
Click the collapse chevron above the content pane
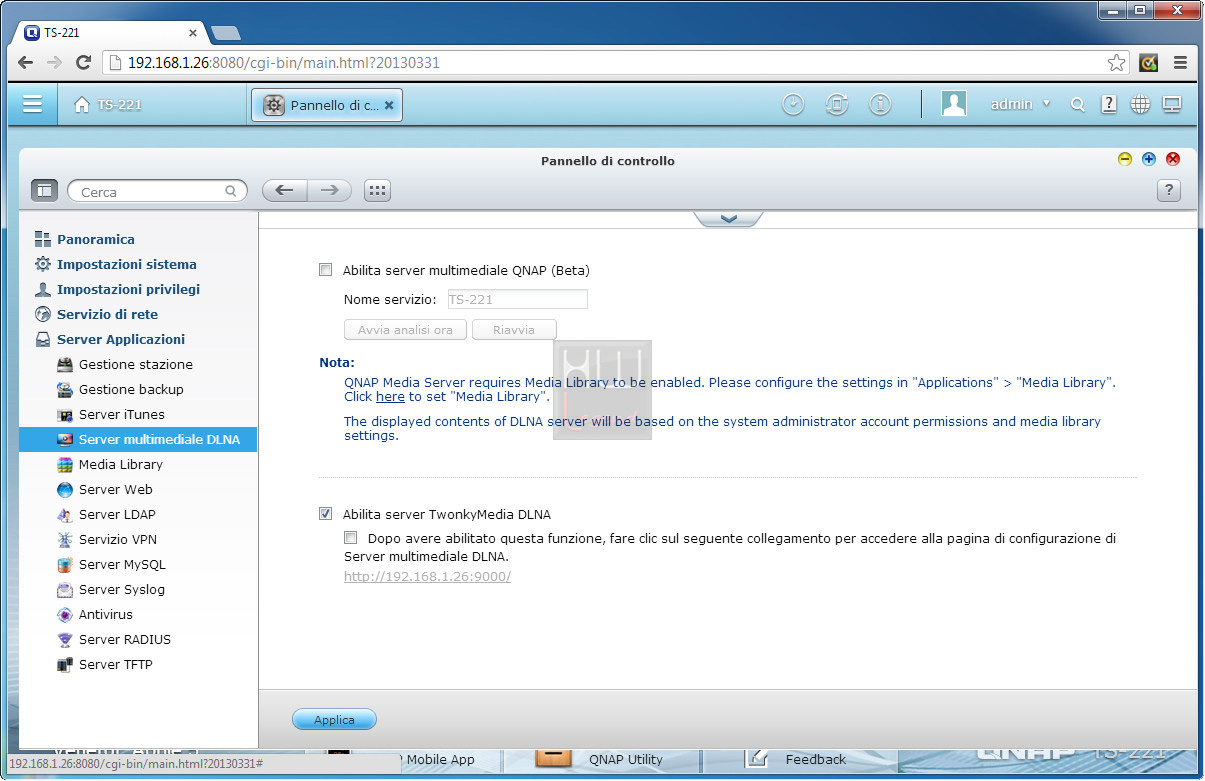(728, 219)
